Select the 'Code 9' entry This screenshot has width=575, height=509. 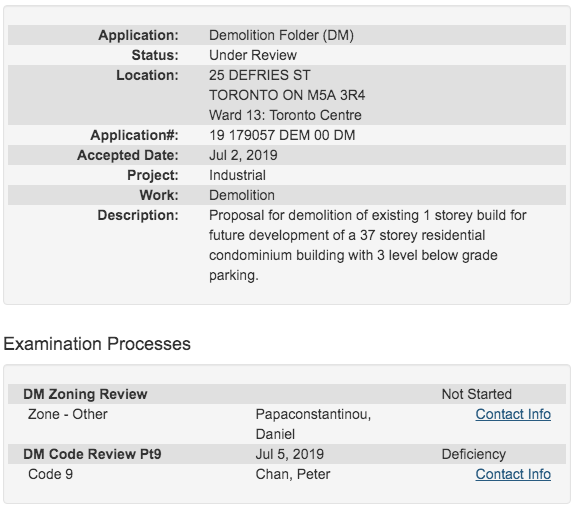pyautogui.click(x=51, y=475)
